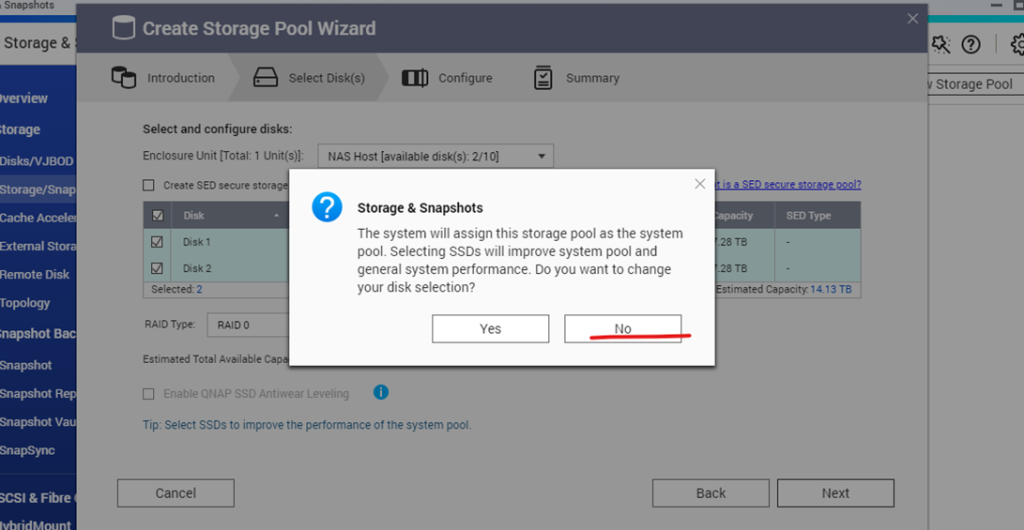Viewport: 1024px width, 530px height.
Task: Close the Storage & Snapshots confirmation dialog
Action: pyautogui.click(x=699, y=184)
